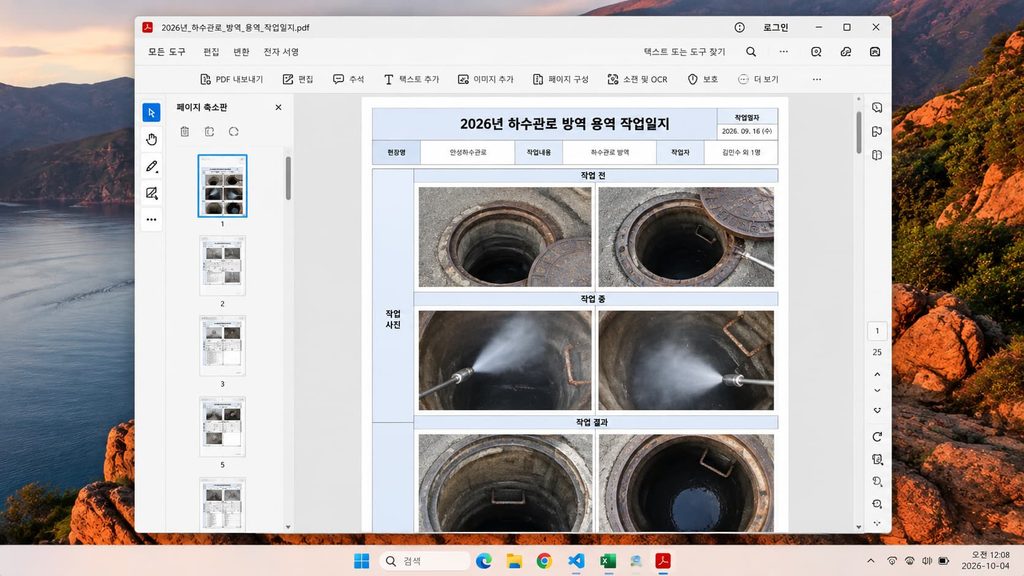1024x576 pixels.
Task: Click the document vertical scrollbar thumb
Action: [858, 133]
